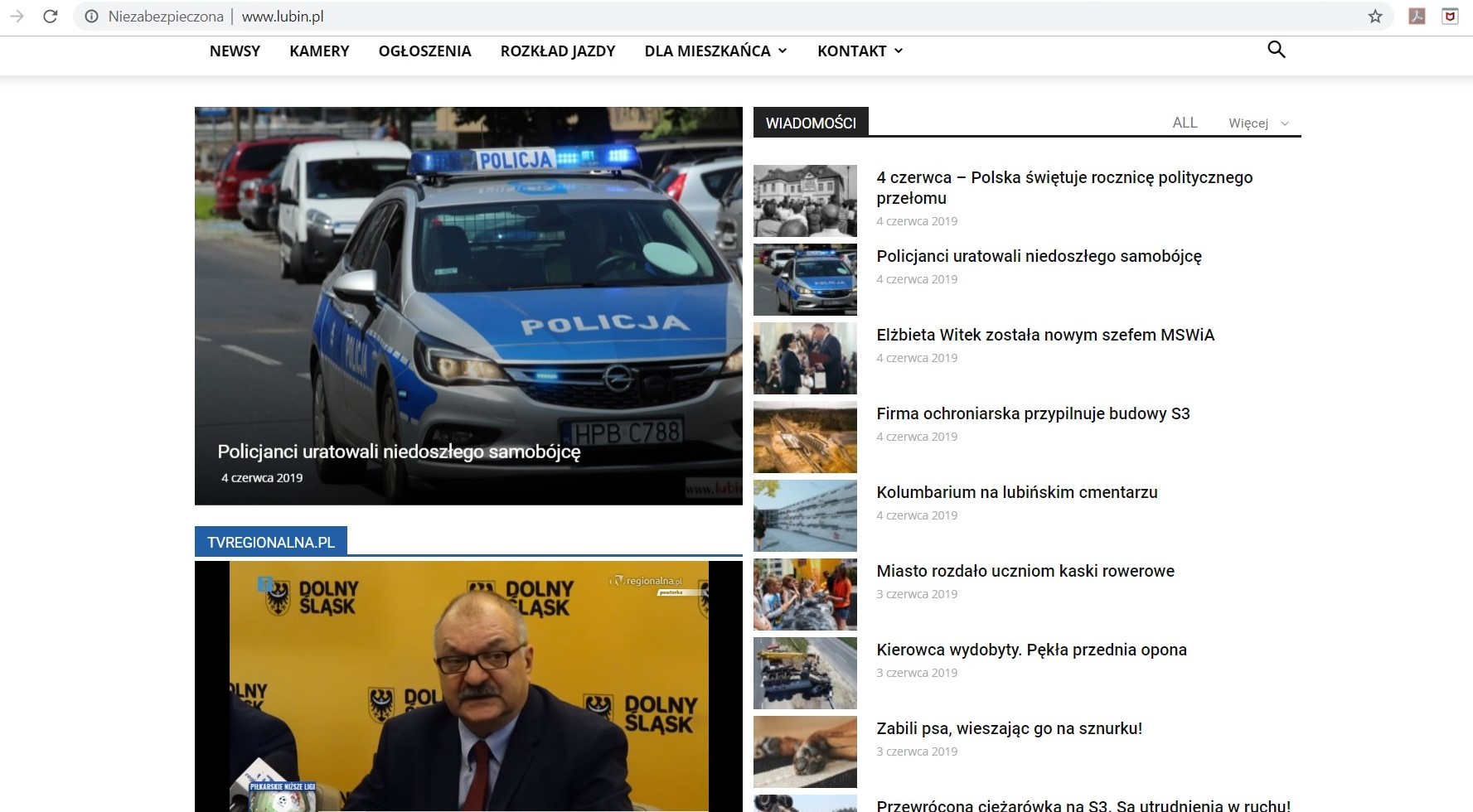Click the thumbnail of the Zabili psa article
1473x812 pixels.
pos(805,752)
